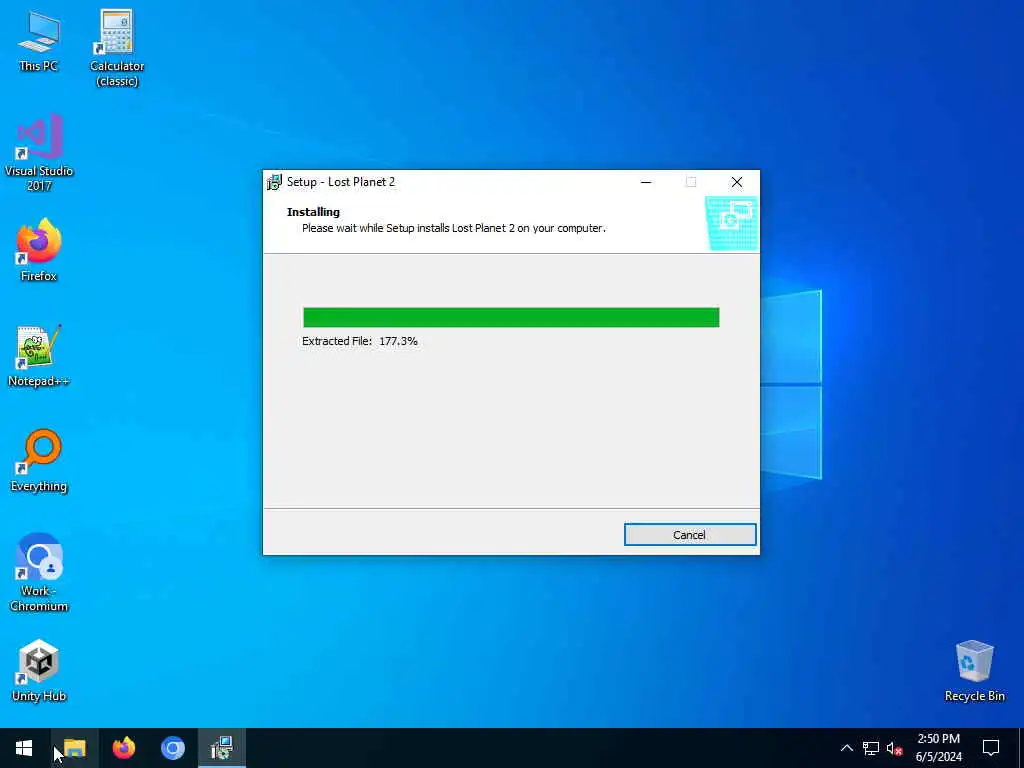This screenshot has width=1024, height=768.
Task: Select the Everything search desktop shortcut
Action: coord(39,460)
